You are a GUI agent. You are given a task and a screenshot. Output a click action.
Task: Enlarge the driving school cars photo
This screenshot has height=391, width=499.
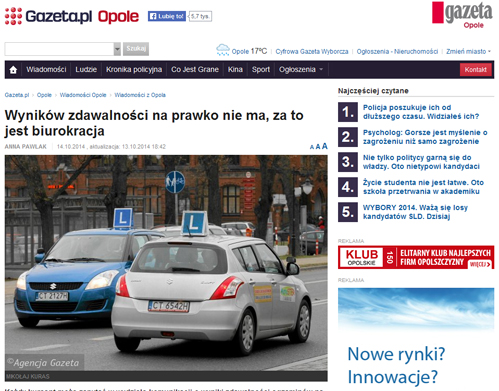pyautogui.click(x=166, y=263)
